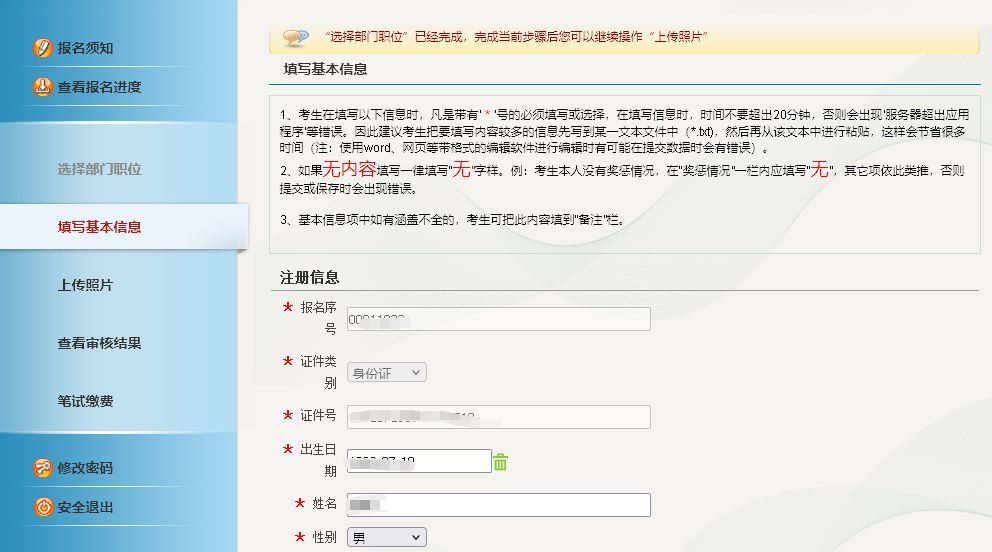Click the 注册信息 section heading
Image resolution: width=992 pixels, height=552 pixels.
pyautogui.click(x=309, y=278)
